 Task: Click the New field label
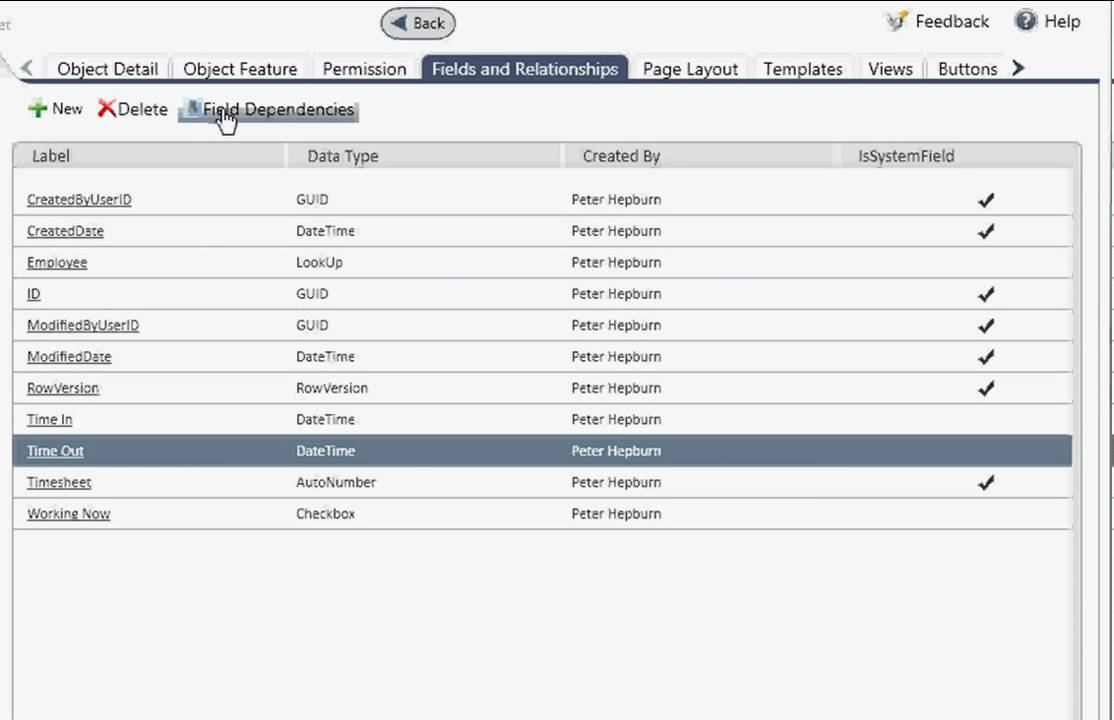pyautogui.click(x=67, y=109)
